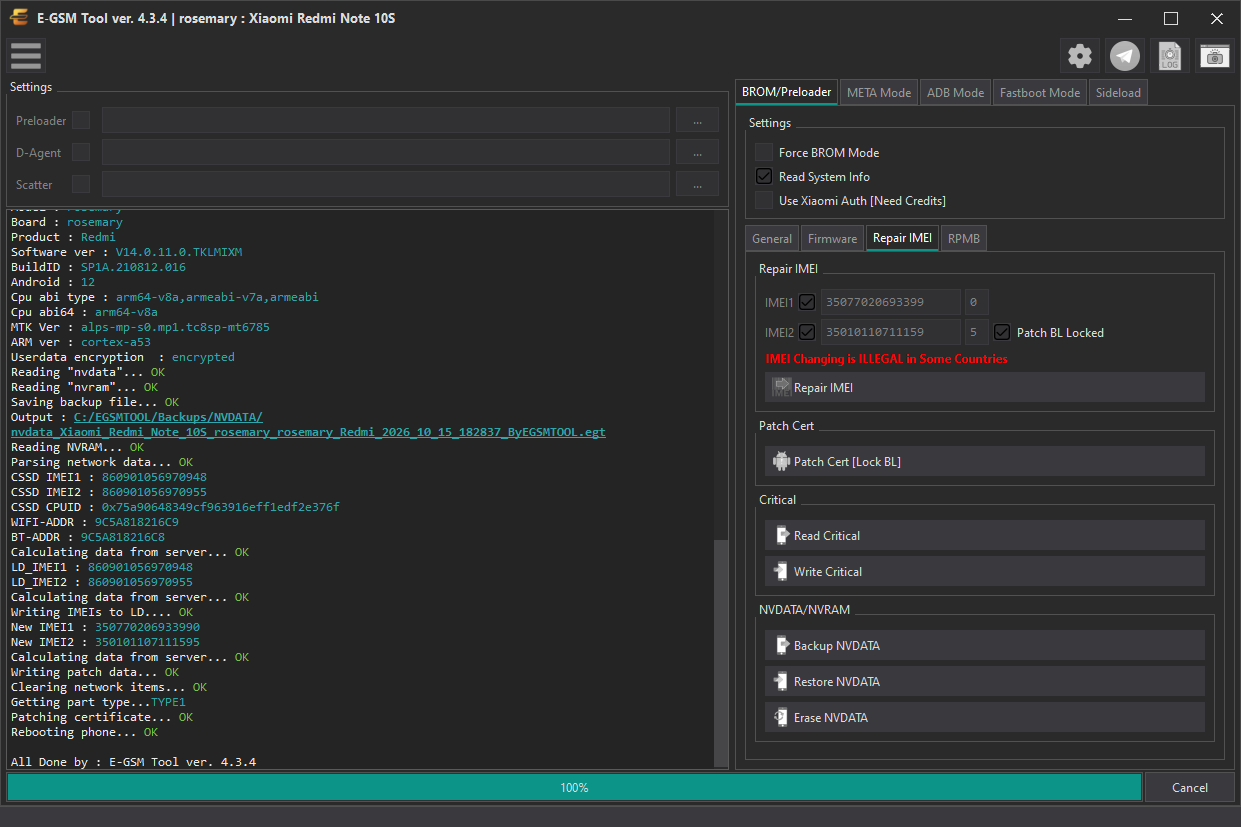
Task: Open the RPMB sub-tab
Action: coord(964,238)
